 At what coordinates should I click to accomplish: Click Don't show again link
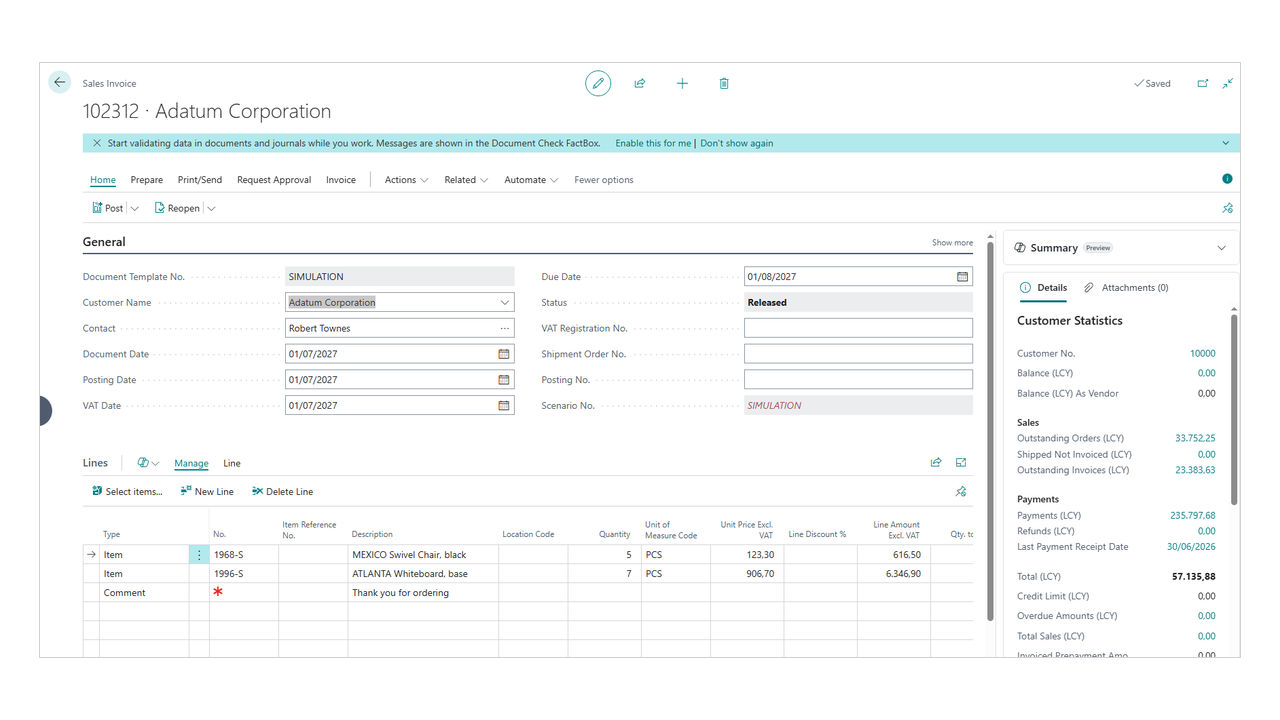point(737,143)
